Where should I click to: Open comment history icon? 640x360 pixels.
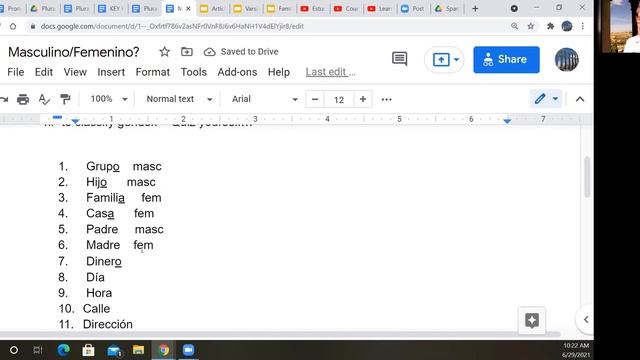point(399,59)
